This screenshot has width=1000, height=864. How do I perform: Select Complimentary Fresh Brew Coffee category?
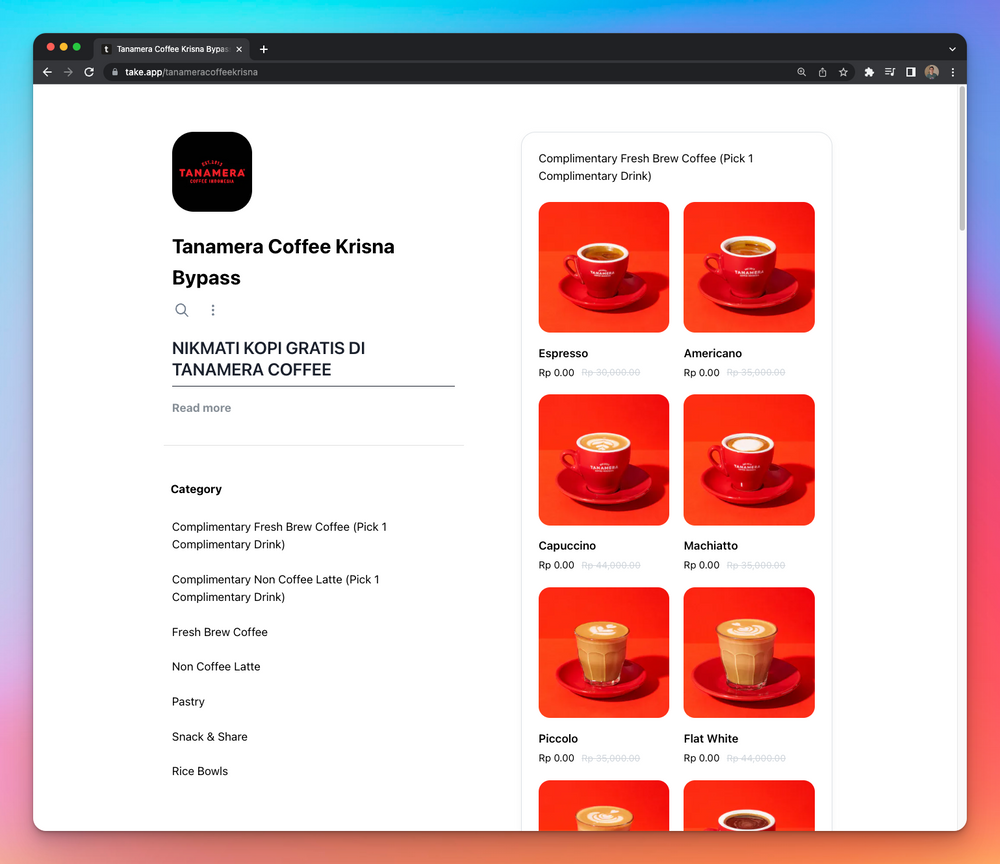point(279,536)
